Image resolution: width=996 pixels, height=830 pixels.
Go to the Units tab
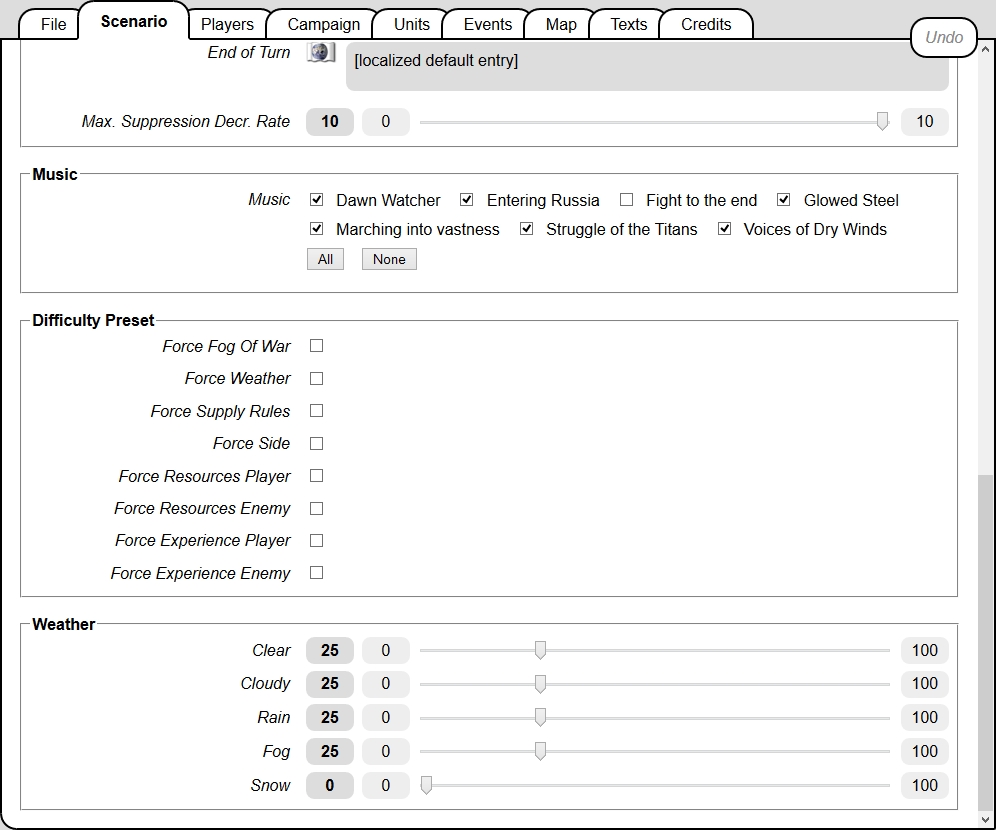(412, 24)
